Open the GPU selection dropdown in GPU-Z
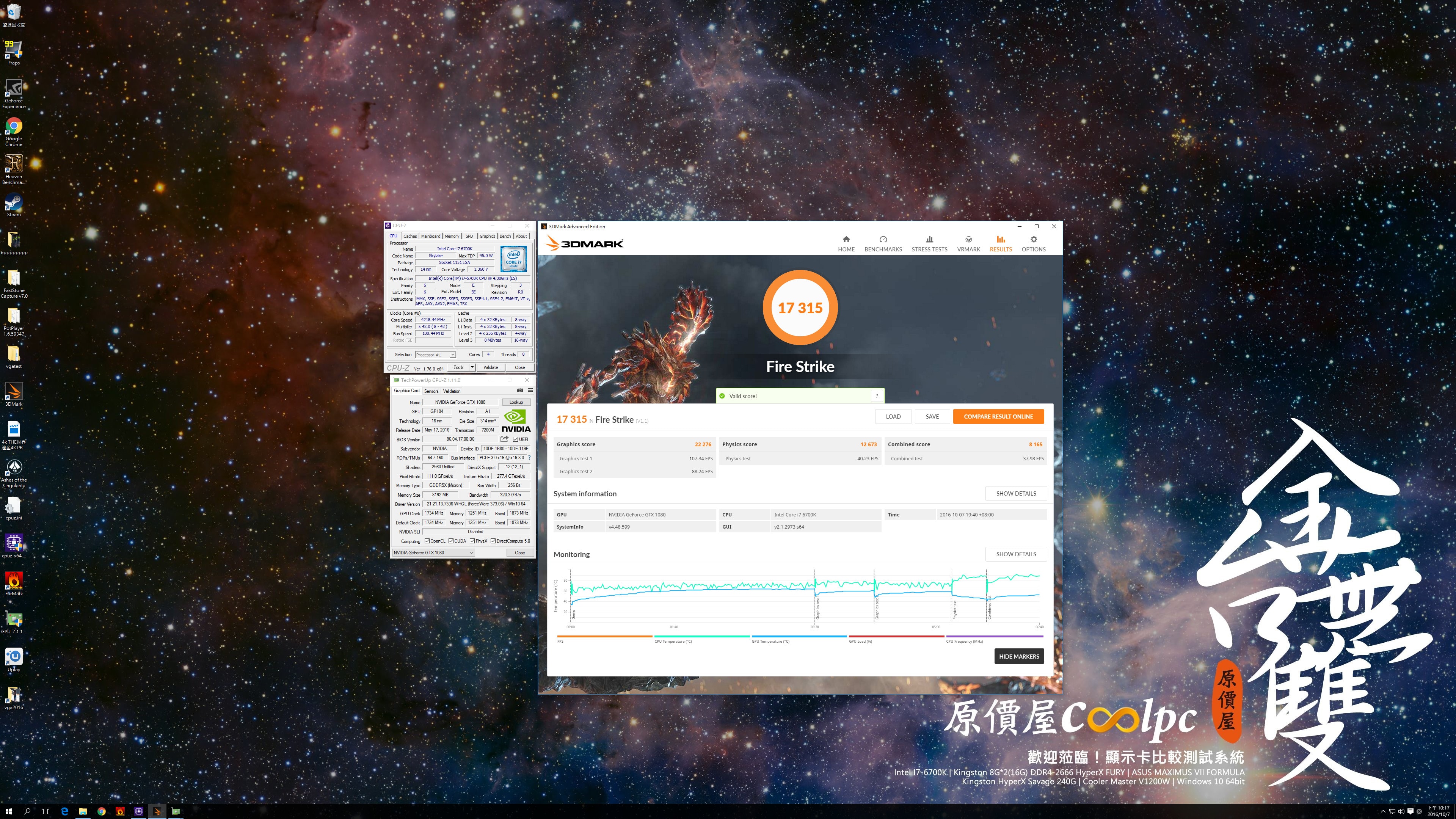Screen dimensions: 1456x819 click(433, 552)
